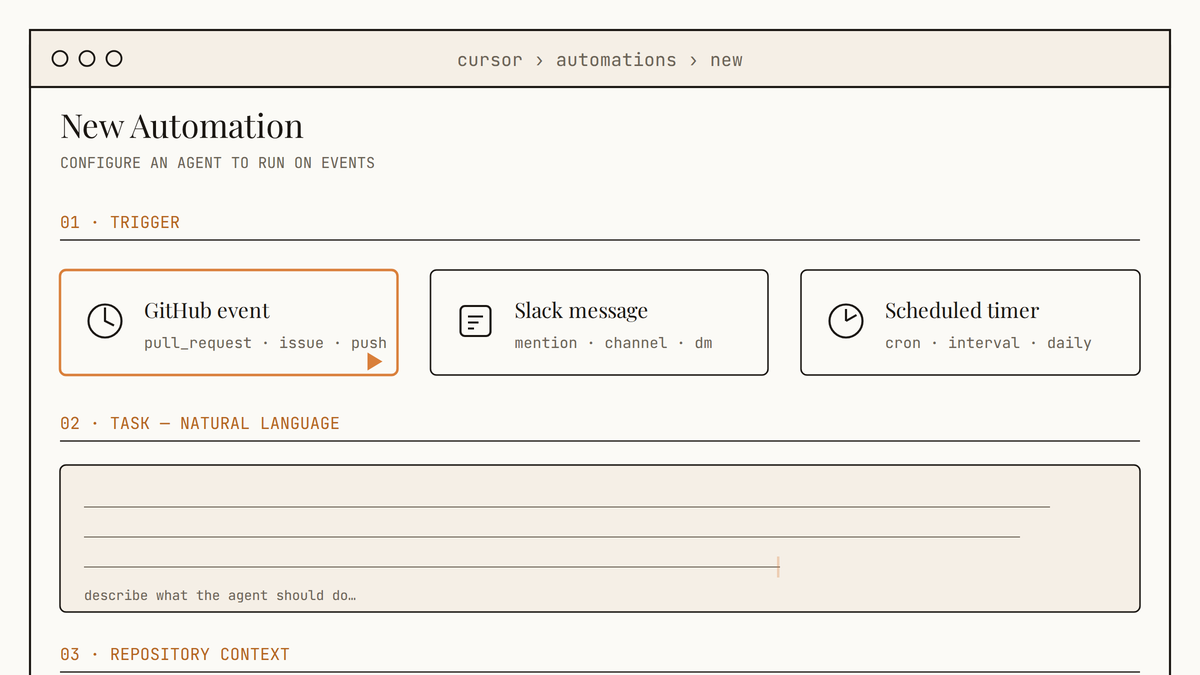The image size is (1200, 675).
Task: Click the second window control circle
Action: pos(87,59)
